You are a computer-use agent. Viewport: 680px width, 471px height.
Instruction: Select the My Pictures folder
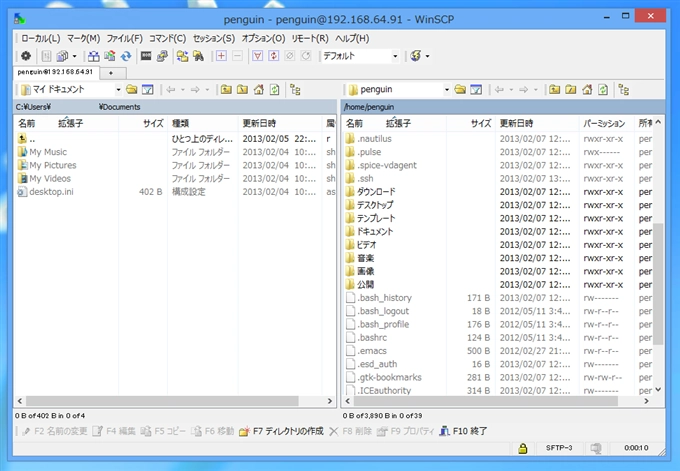(x=47, y=165)
